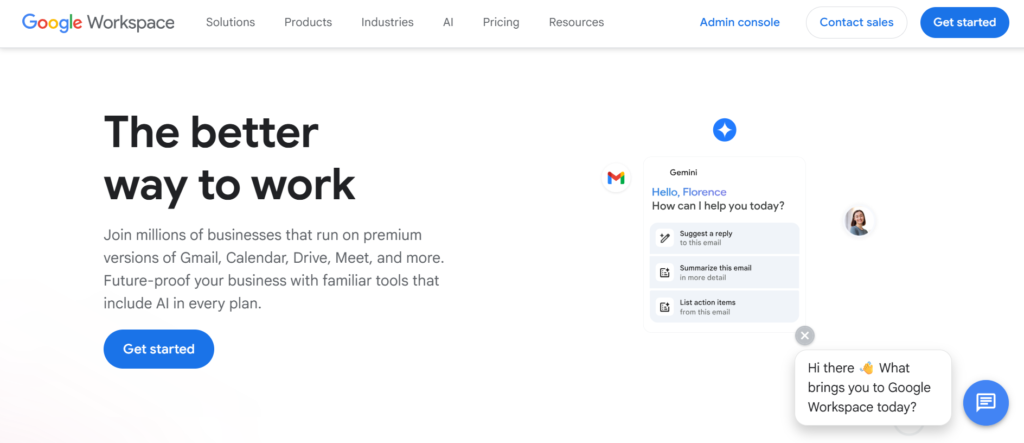Click the 'Hi there' chat message bubble
The width and height of the screenshot is (1024, 443).
tap(872, 387)
